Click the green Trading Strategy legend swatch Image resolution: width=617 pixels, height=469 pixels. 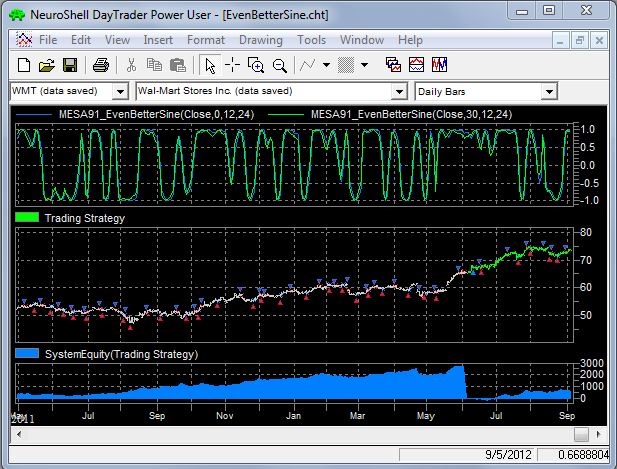25,217
